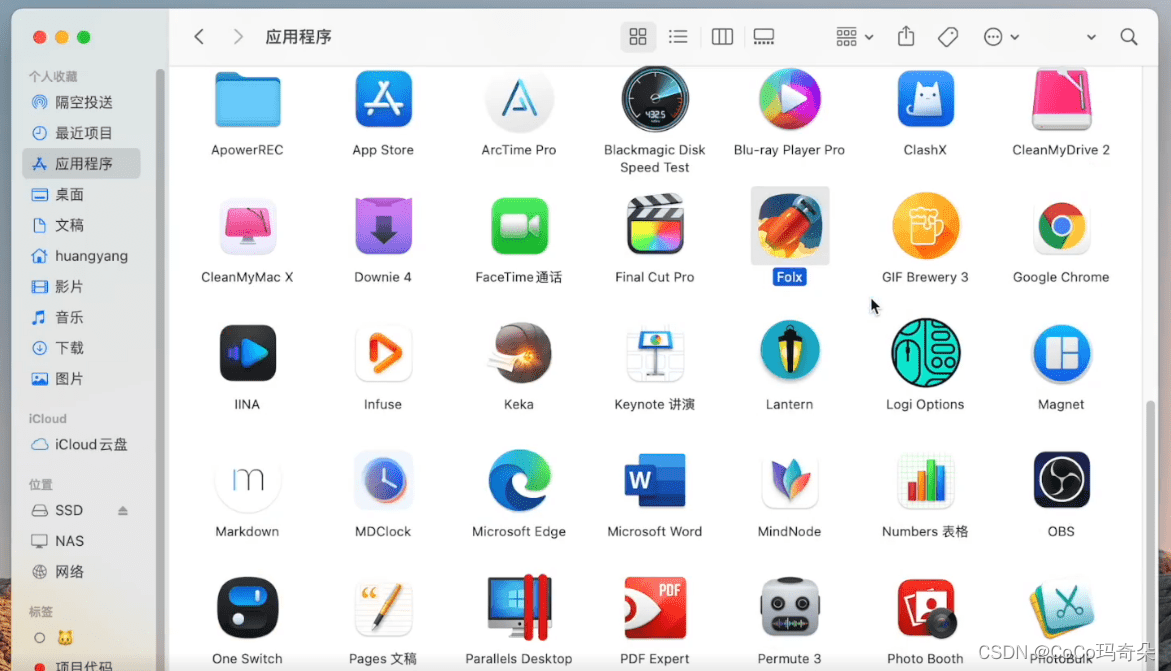
Task: Go back with the left chevron
Action: [x=199, y=37]
